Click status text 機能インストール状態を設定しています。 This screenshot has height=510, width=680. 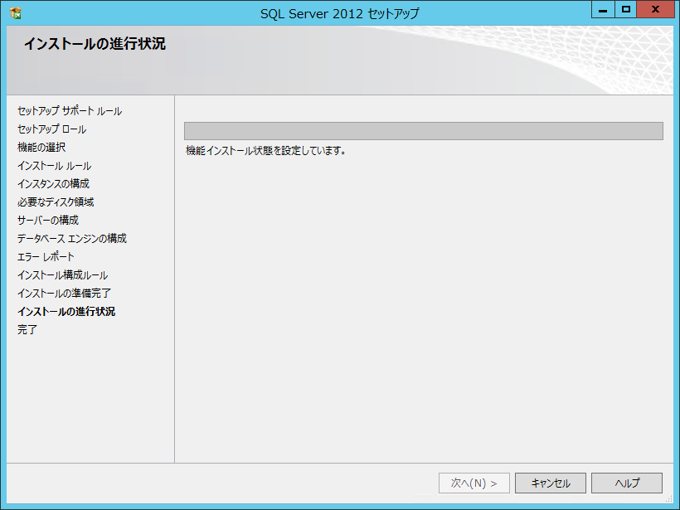265,151
